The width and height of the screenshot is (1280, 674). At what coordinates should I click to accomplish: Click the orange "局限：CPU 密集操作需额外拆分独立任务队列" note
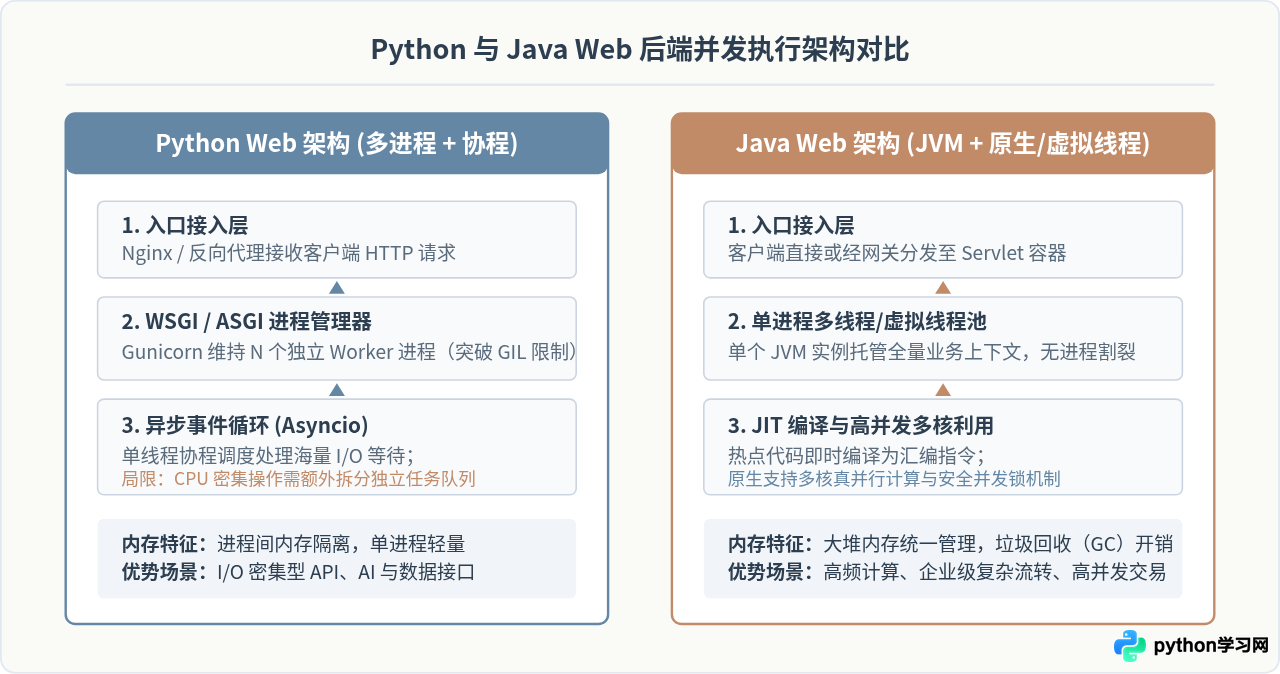(x=299, y=479)
